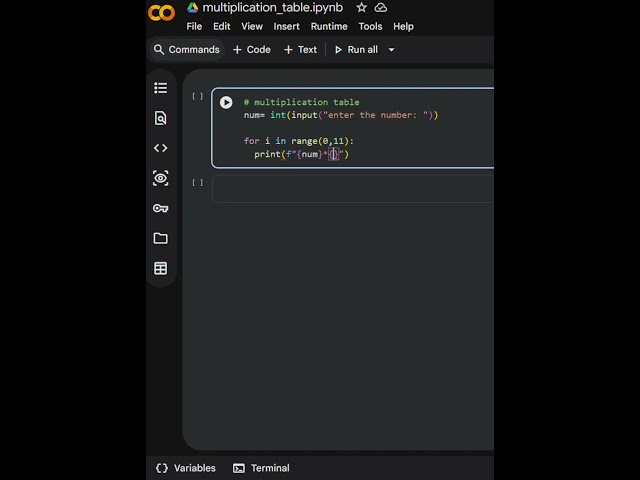
Task: Open the Find and replace sidebar icon
Action: (x=160, y=118)
